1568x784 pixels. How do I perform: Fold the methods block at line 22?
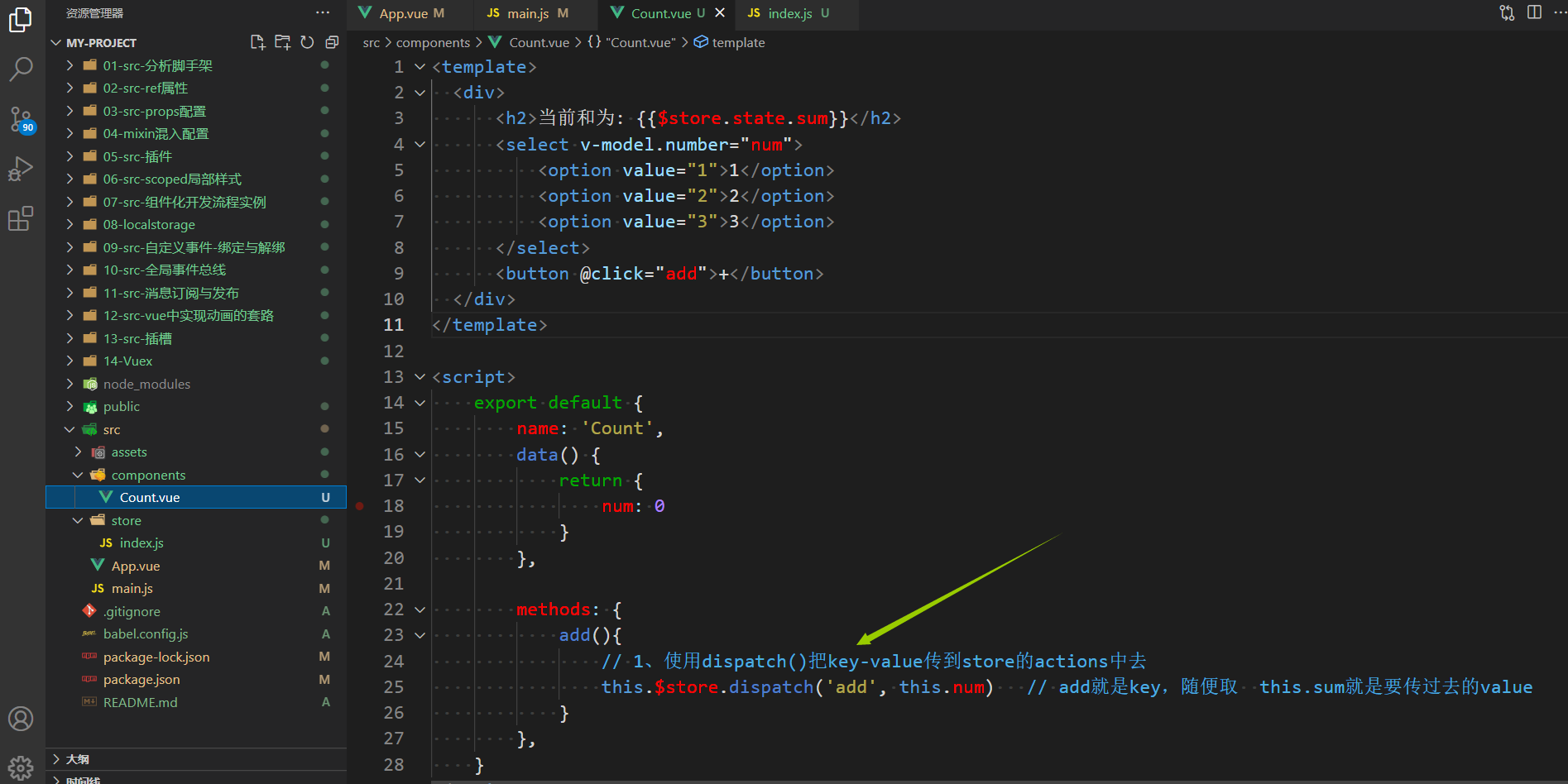[420, 610]
